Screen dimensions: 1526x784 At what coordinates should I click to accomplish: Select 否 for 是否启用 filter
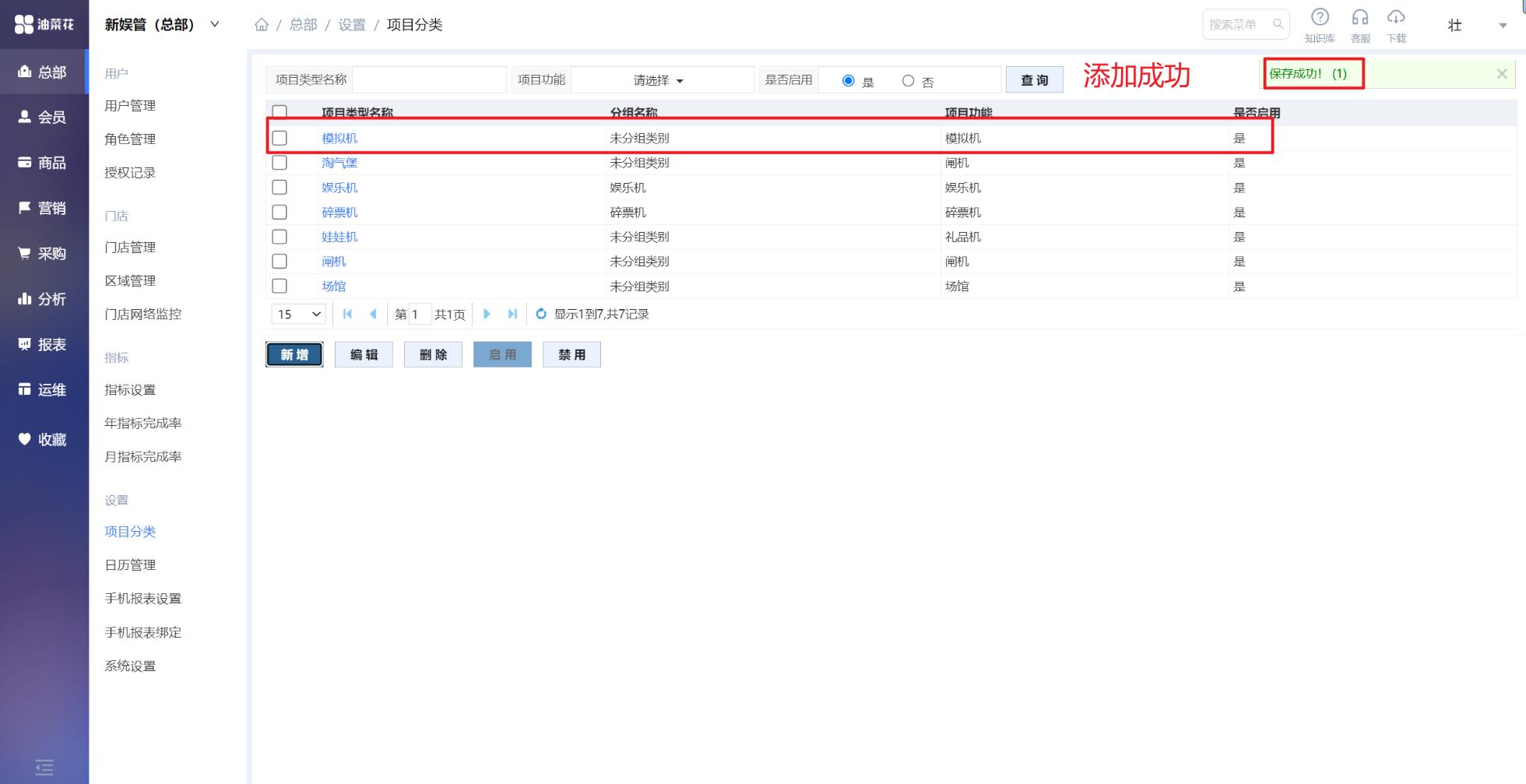(x=908, y=81)
